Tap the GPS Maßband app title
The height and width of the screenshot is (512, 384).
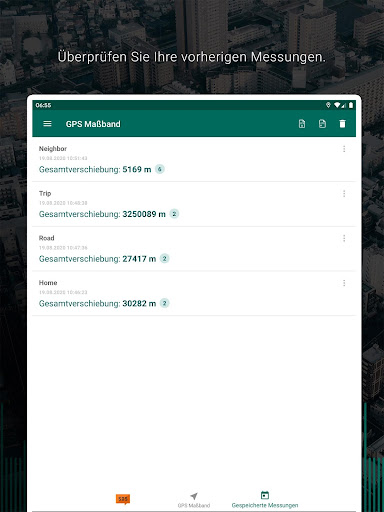(x=93, y=124)
